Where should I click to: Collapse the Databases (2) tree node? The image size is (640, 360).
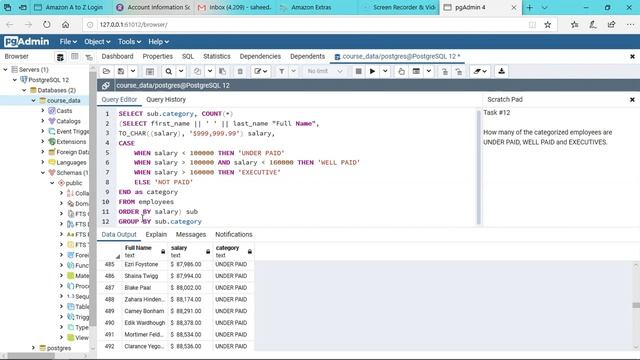[x=24, y=90]
